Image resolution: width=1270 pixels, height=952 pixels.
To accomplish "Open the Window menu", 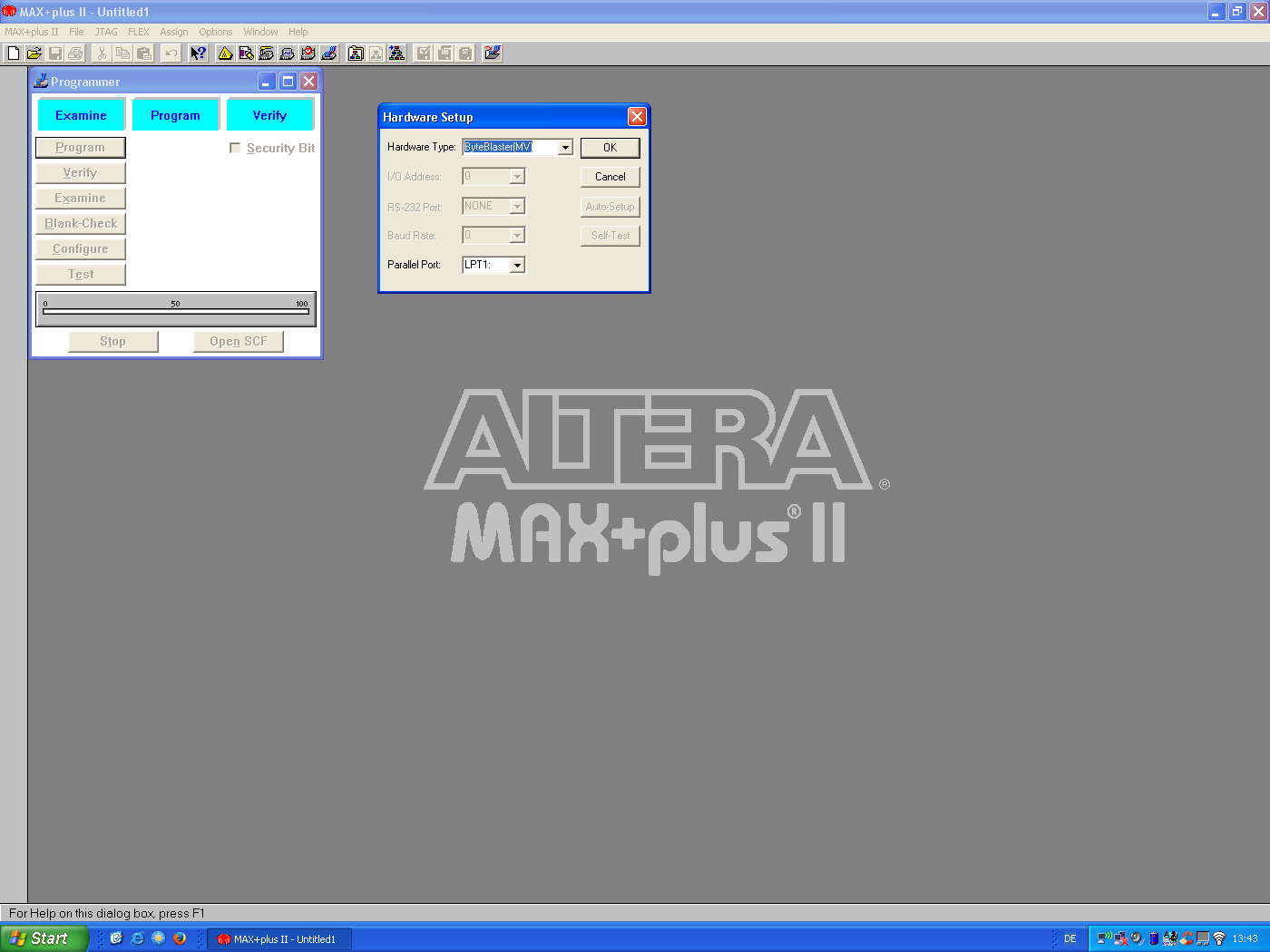I will tap(260, 32).
